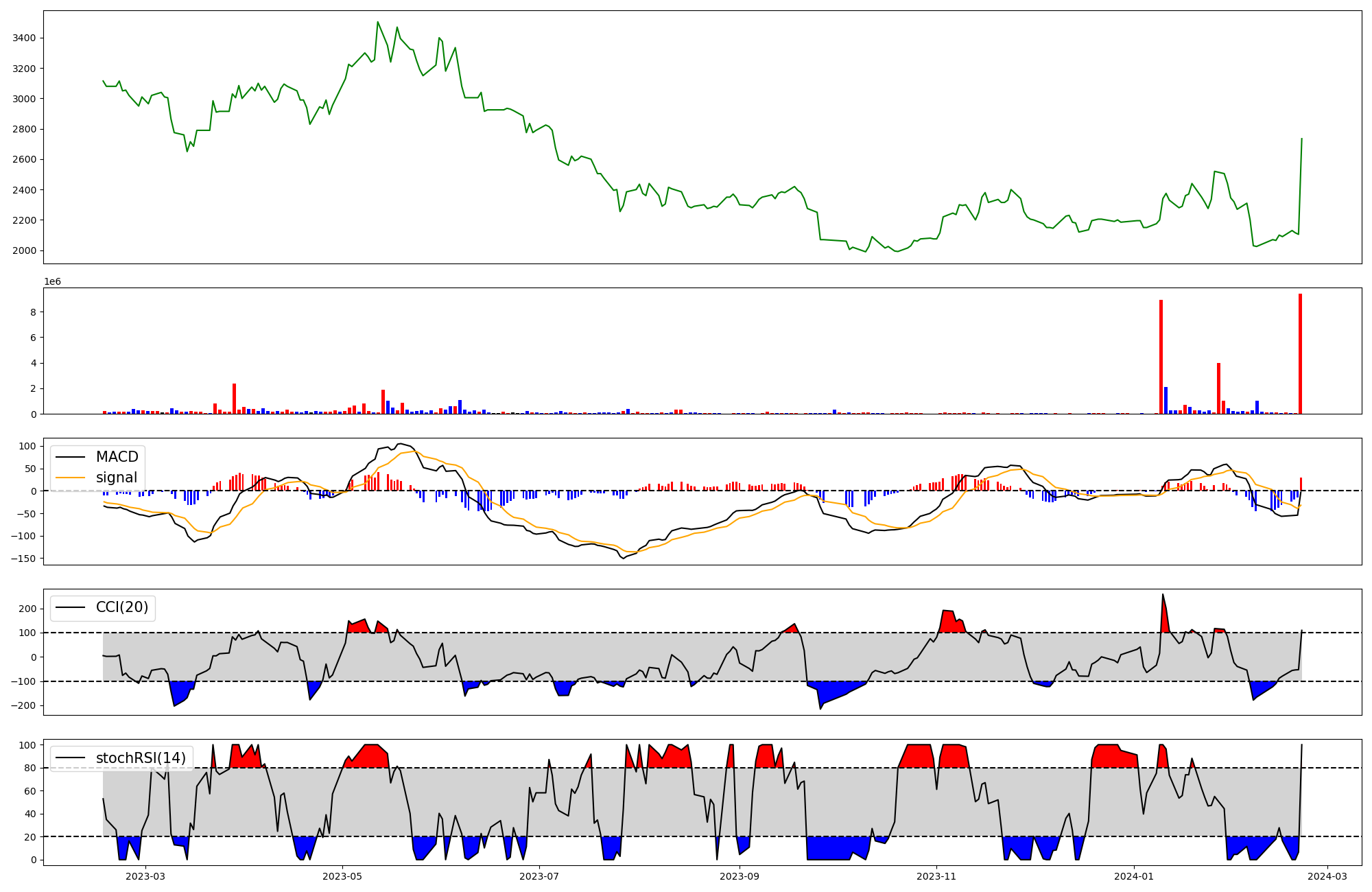Click the 2024-01 x-axis date label
Image resolution: width=1372 pixels, height=892 pixels.
1134,876
